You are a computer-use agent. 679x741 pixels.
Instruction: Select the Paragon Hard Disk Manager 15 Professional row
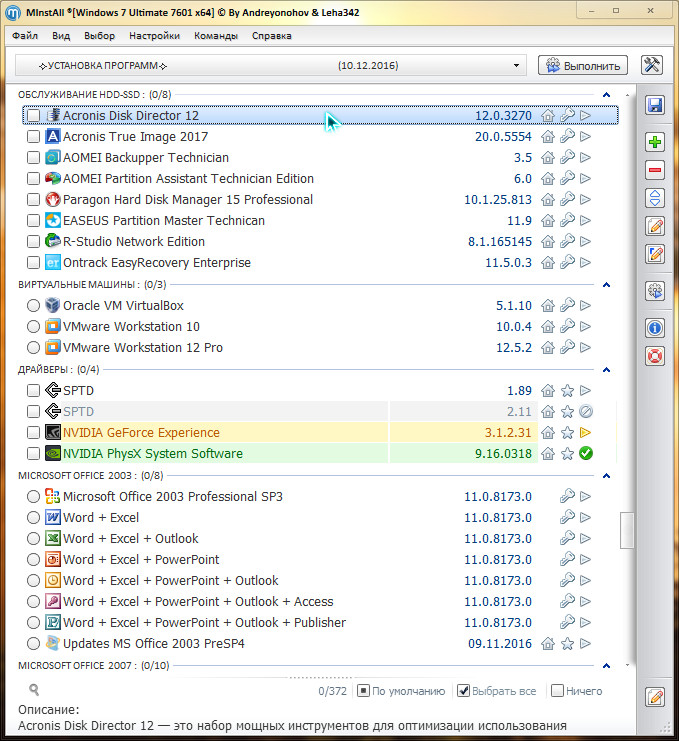320,199
